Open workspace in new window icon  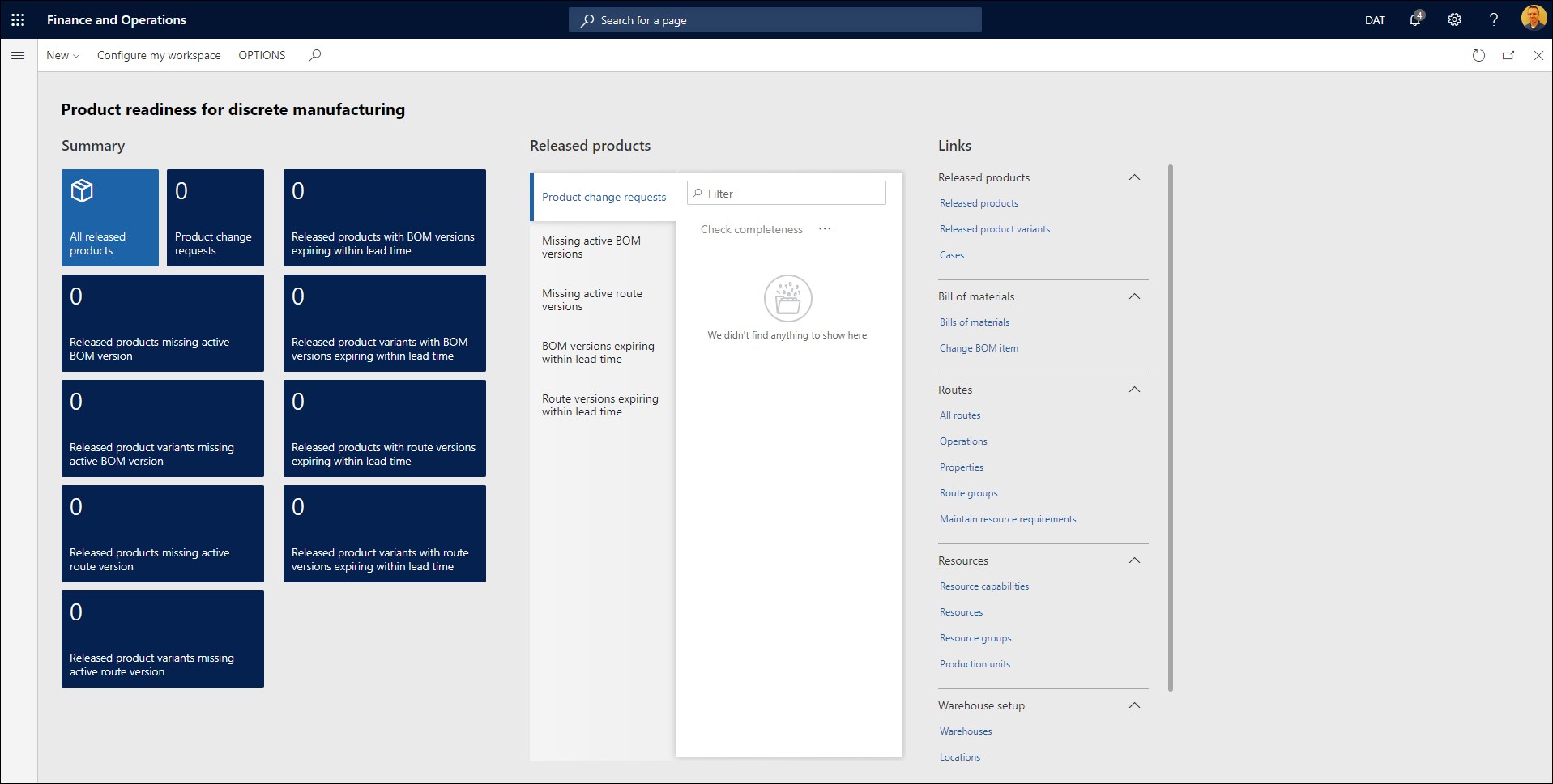click(1508, 55)
